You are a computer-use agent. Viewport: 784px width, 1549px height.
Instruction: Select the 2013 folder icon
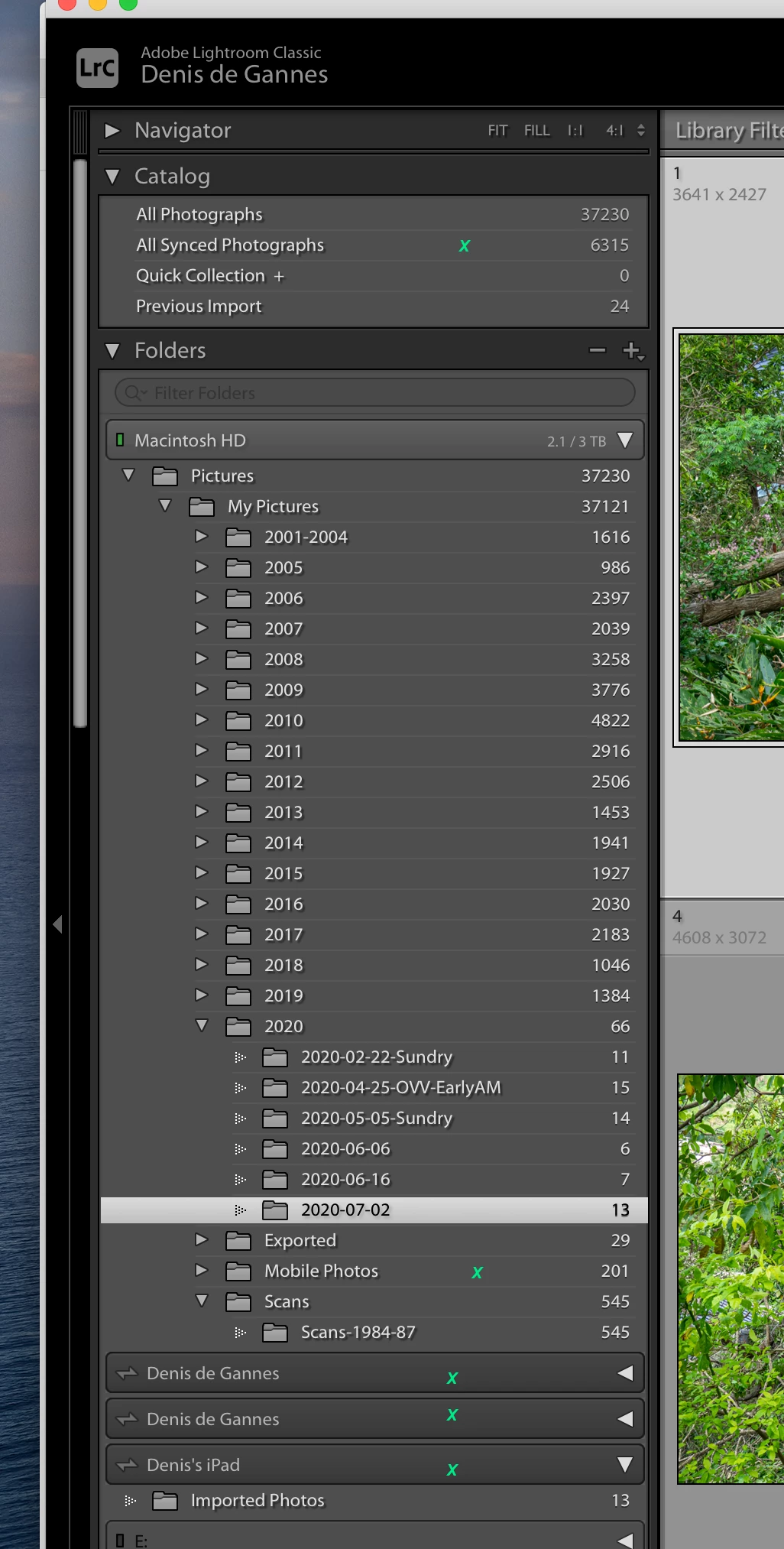click(238, 813)
